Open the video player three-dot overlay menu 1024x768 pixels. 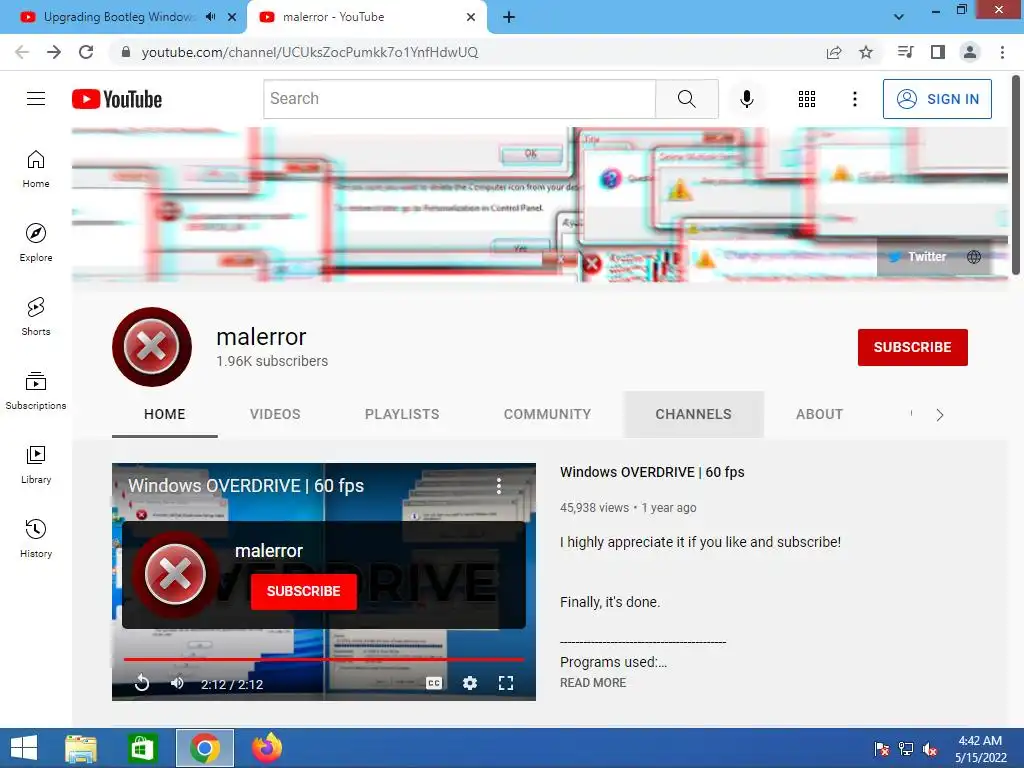click(x=498, y=485)
